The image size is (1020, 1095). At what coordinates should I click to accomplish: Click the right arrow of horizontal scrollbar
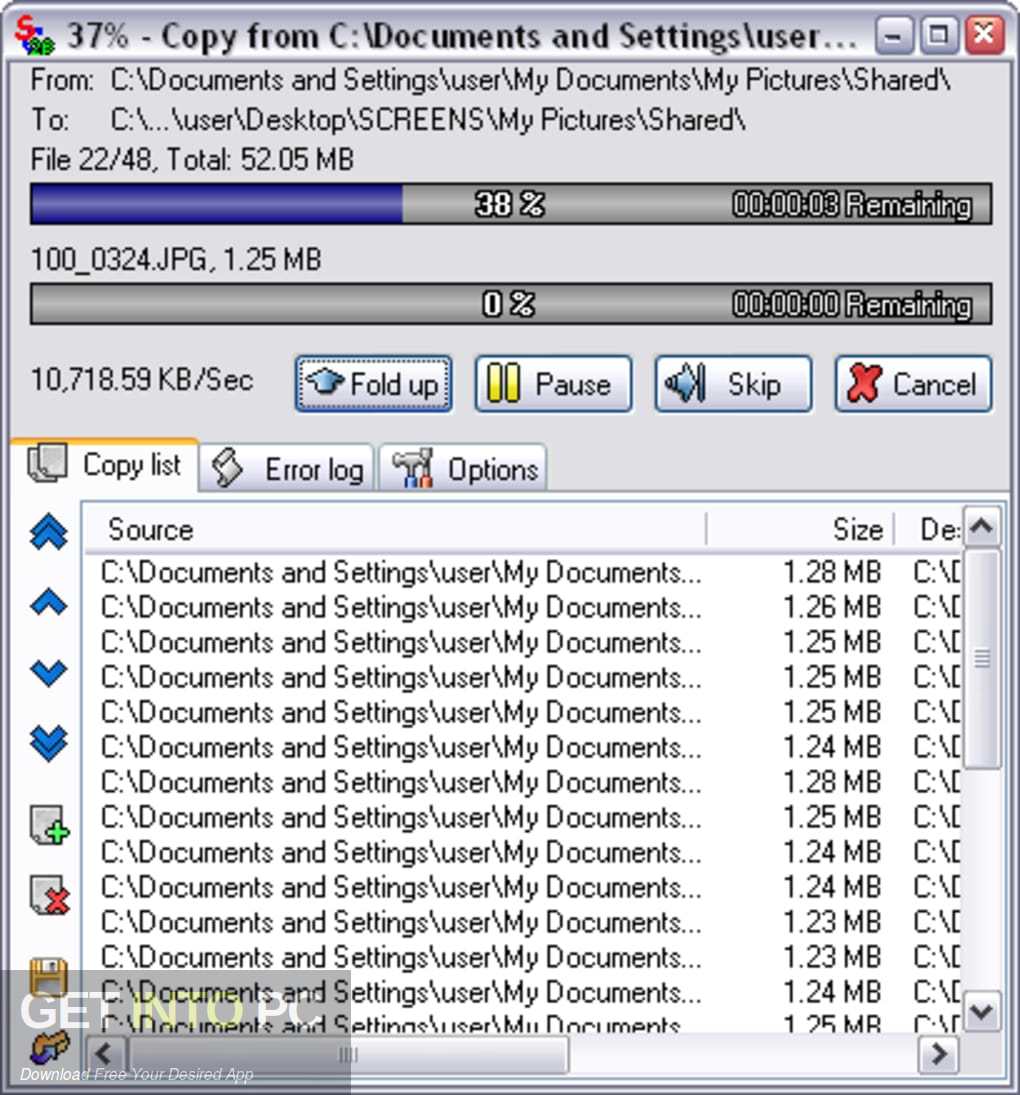(x=938, y=1053)
